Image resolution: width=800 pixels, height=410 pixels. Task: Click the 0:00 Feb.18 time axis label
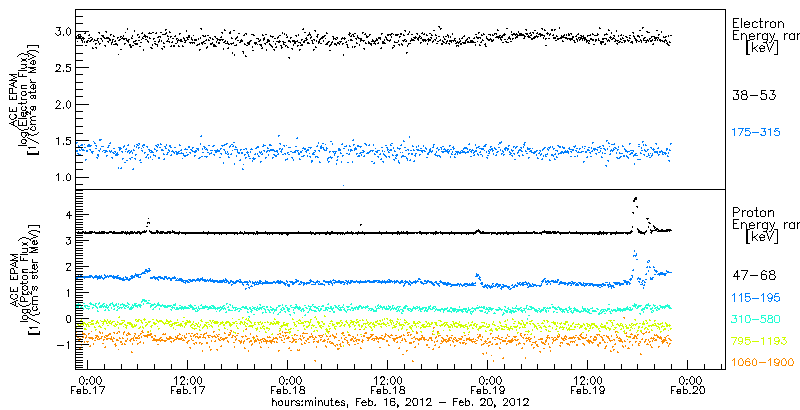point(287,385)
